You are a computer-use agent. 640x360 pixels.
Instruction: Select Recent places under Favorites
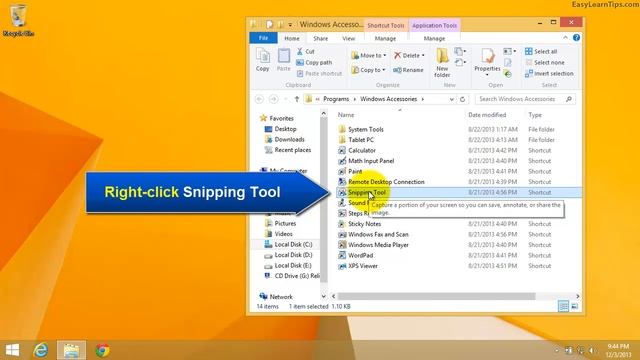click(288, 150)
